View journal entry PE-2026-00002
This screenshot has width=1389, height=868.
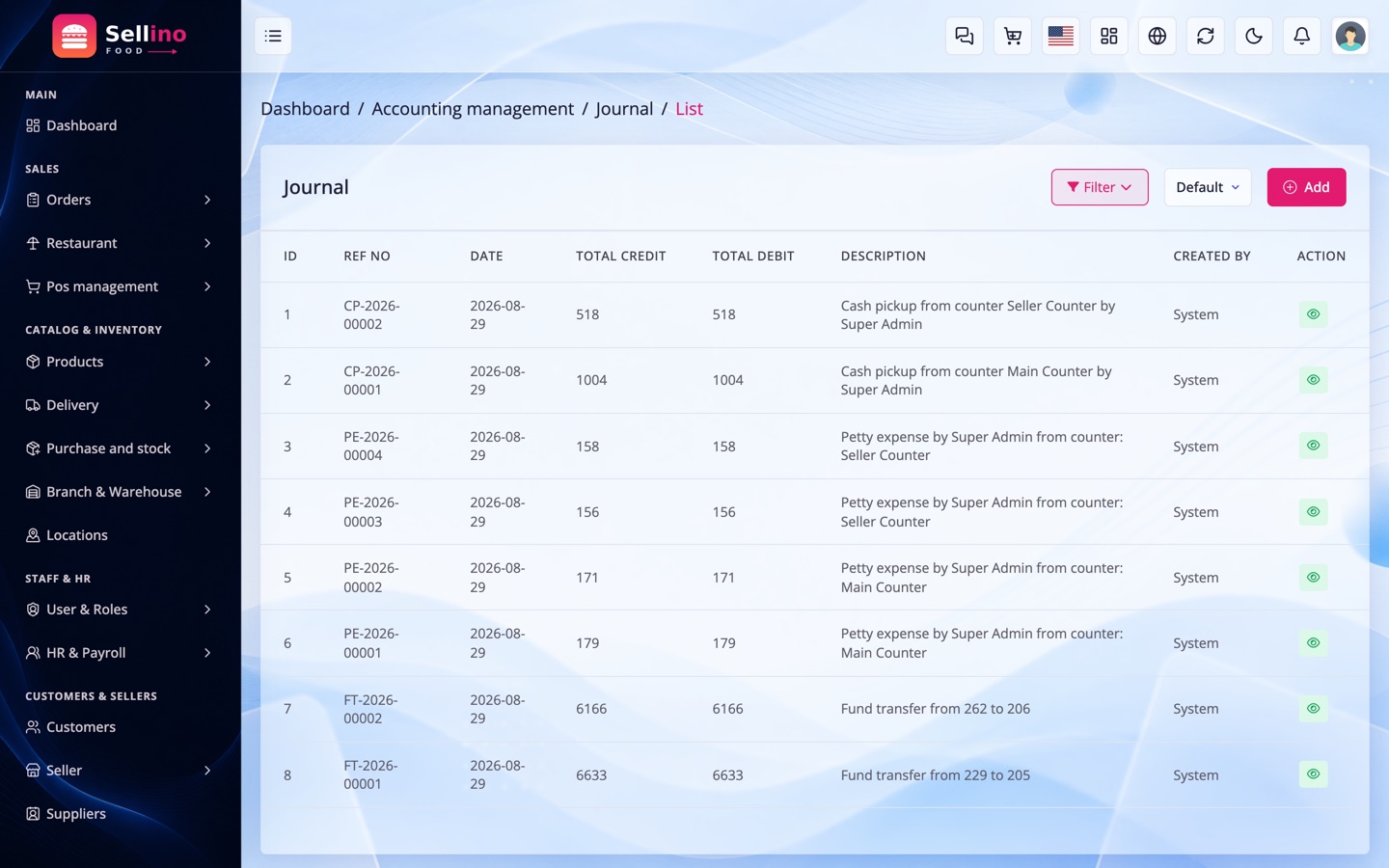click(x=1313, y=578)
